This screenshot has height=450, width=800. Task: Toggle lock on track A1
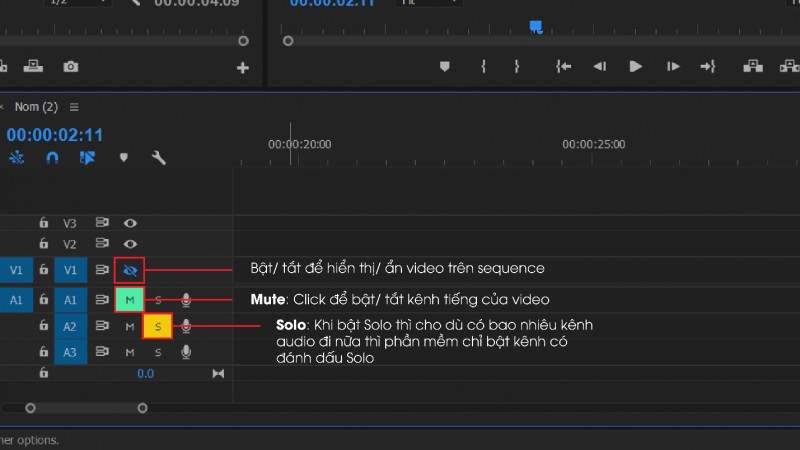[44, 299]
